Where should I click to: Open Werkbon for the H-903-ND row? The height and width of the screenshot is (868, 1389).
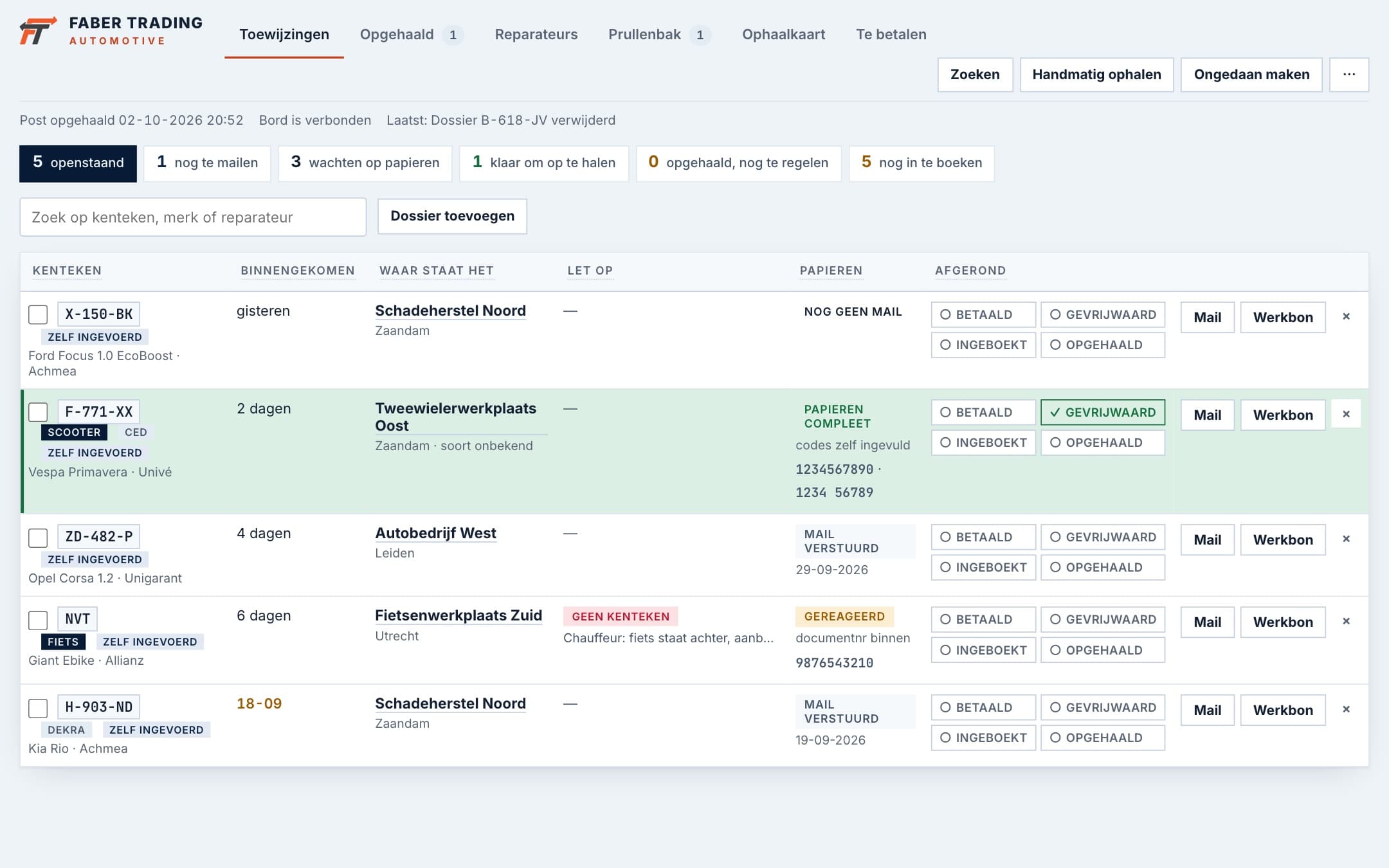click(1283, 710)
